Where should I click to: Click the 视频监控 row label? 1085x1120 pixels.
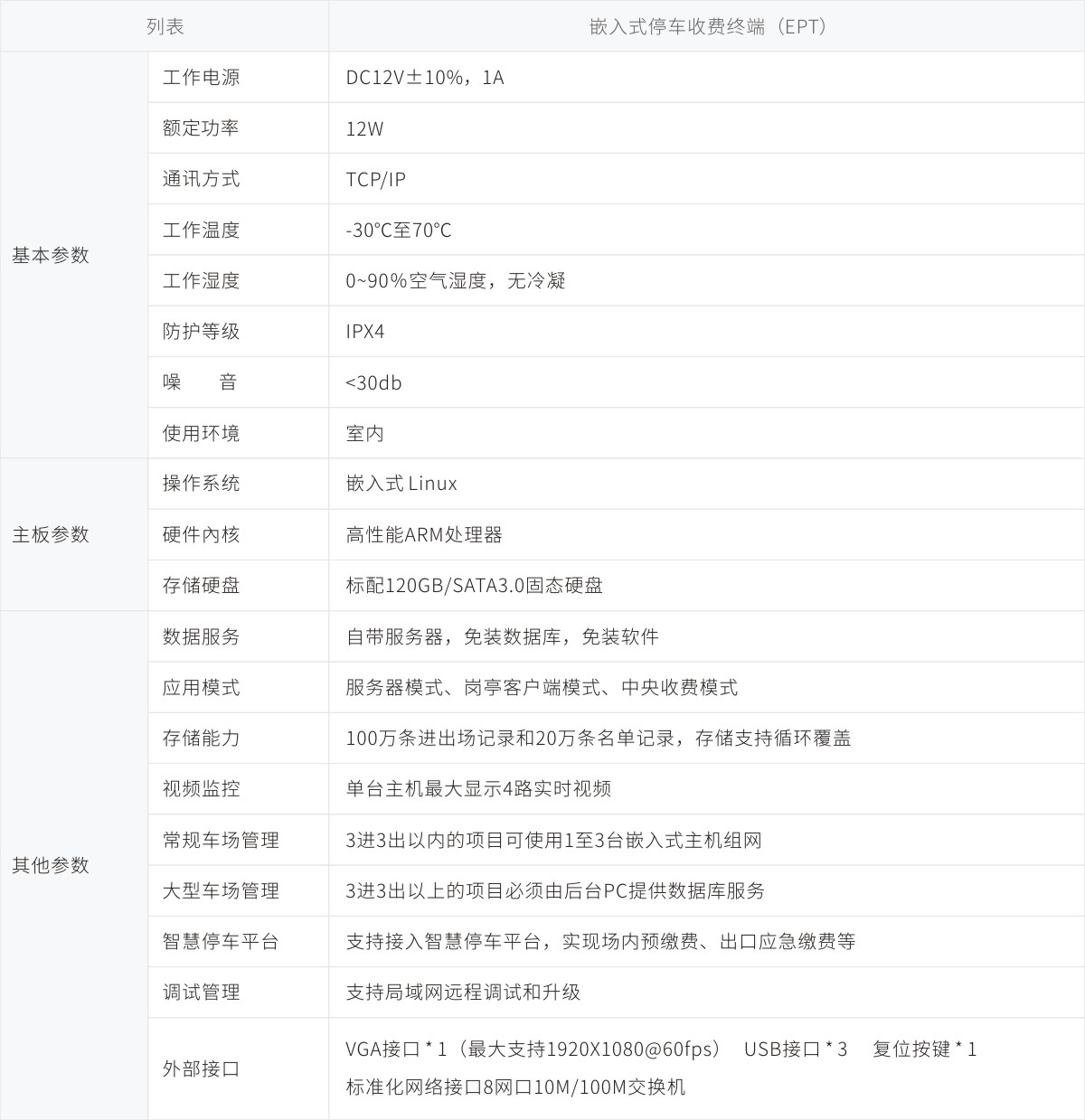[201, 789]
